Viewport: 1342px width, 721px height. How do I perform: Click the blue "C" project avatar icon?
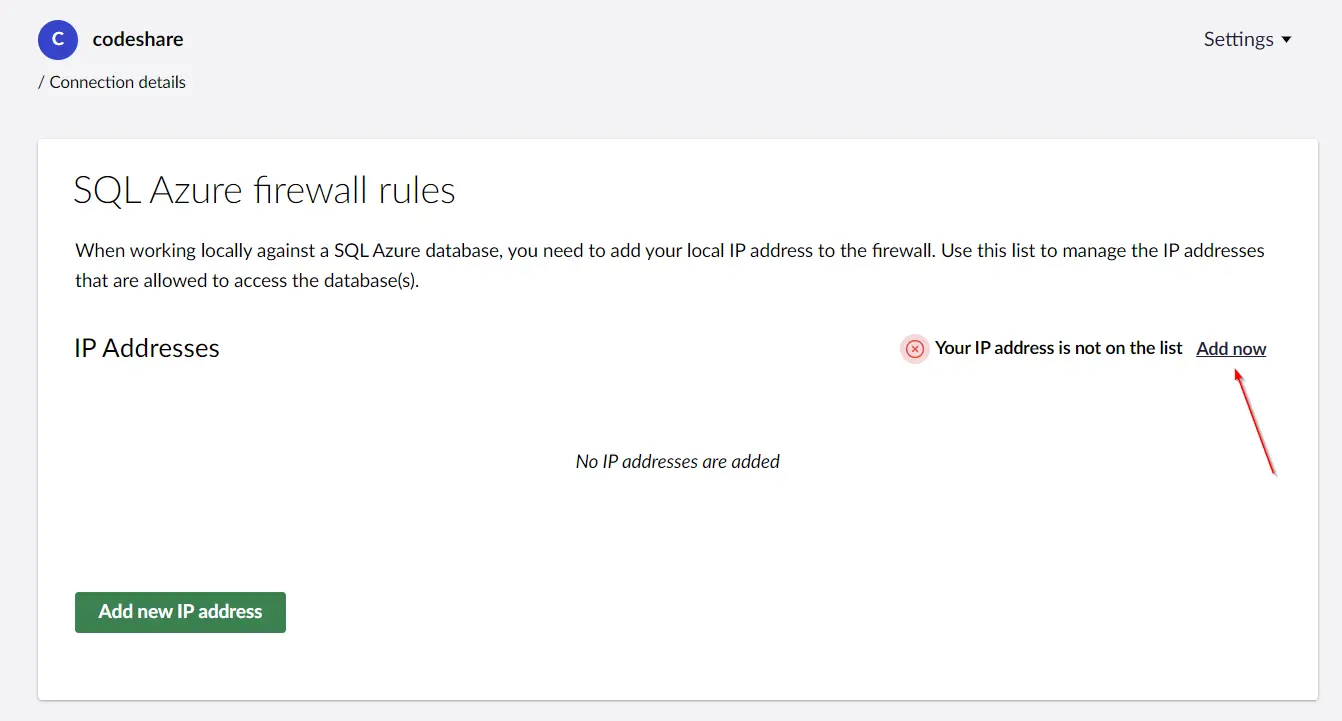[x=58, y=40]
